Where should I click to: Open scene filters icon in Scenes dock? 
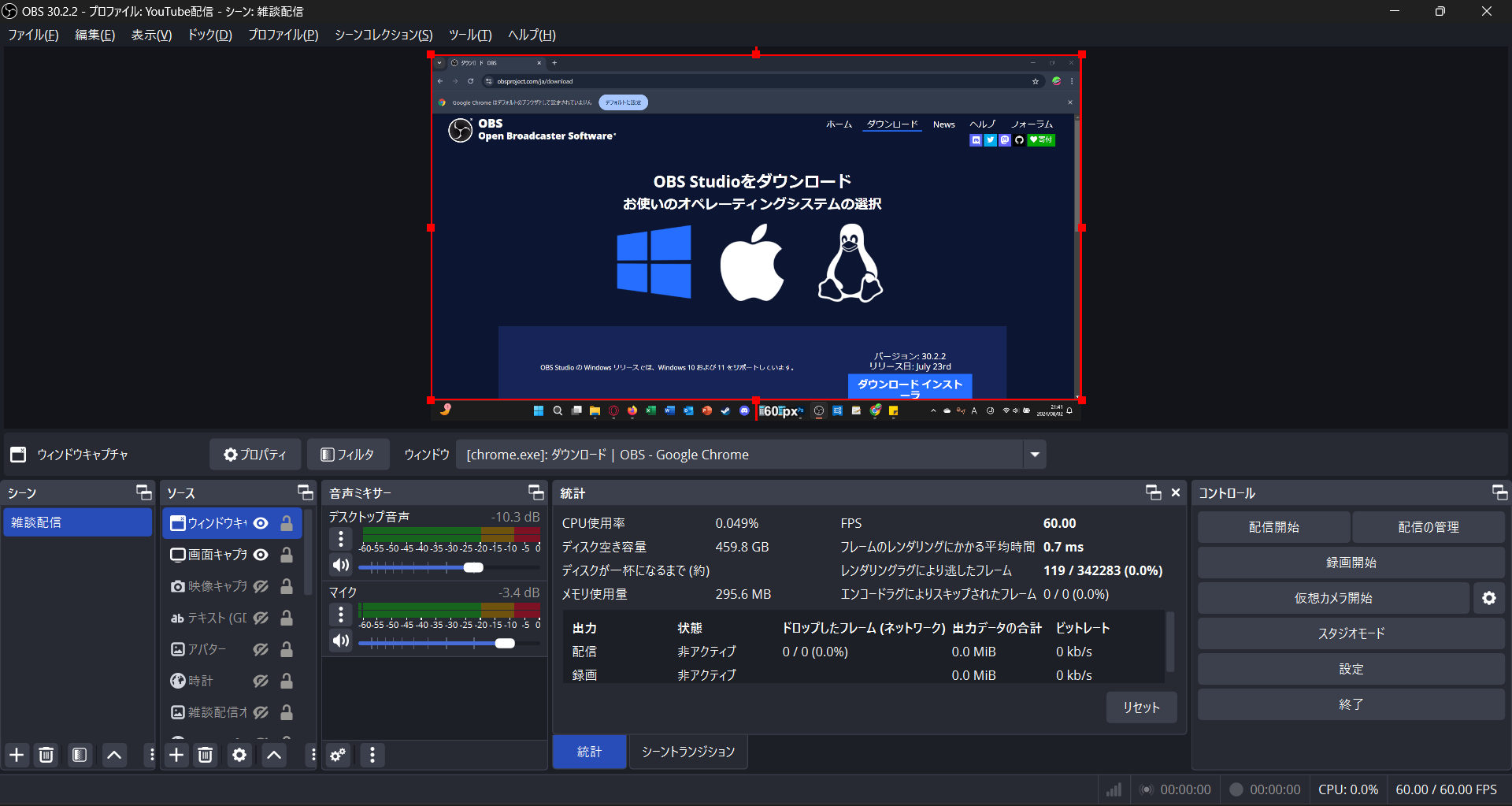80,755
